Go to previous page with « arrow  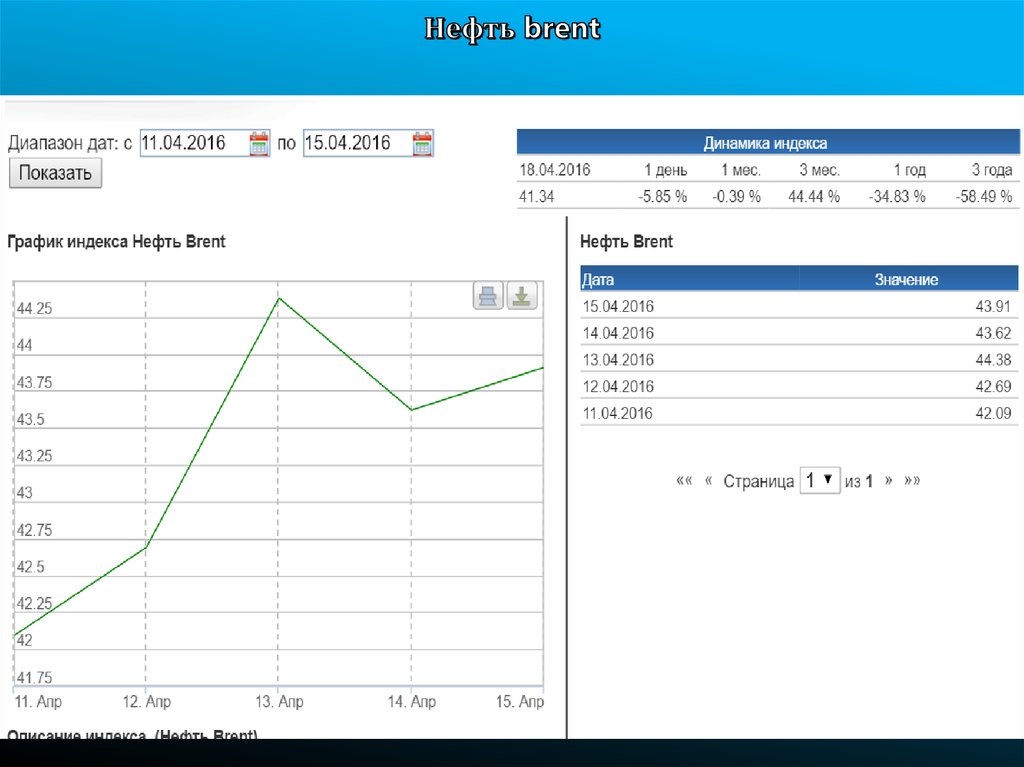[708, 481]
